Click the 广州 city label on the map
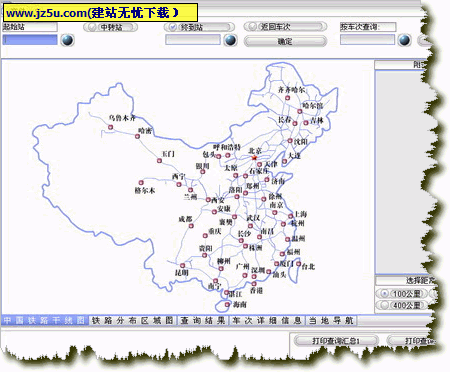 242,266
